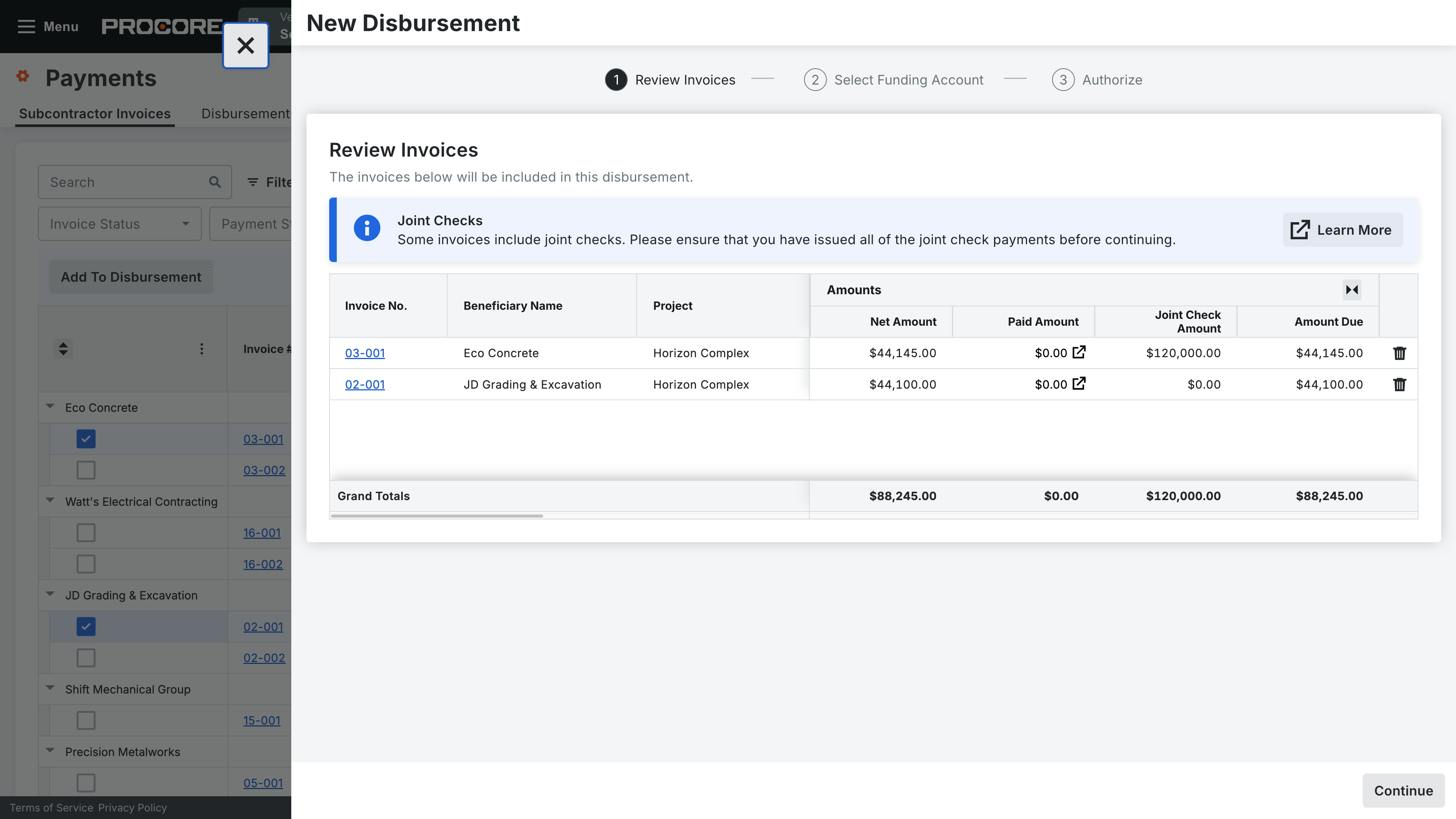
Task: Collapse the Eco Concrete group
Action: click(50, 407)
